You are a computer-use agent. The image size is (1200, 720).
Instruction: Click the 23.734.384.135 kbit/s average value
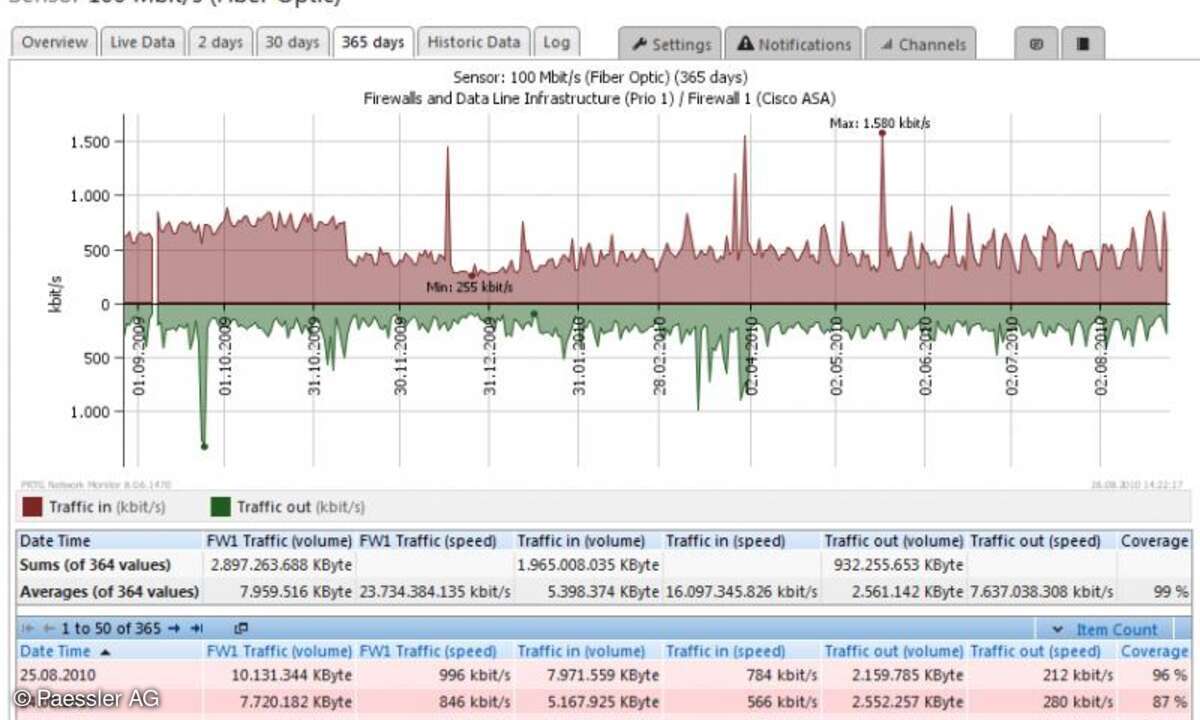point(435,591)
